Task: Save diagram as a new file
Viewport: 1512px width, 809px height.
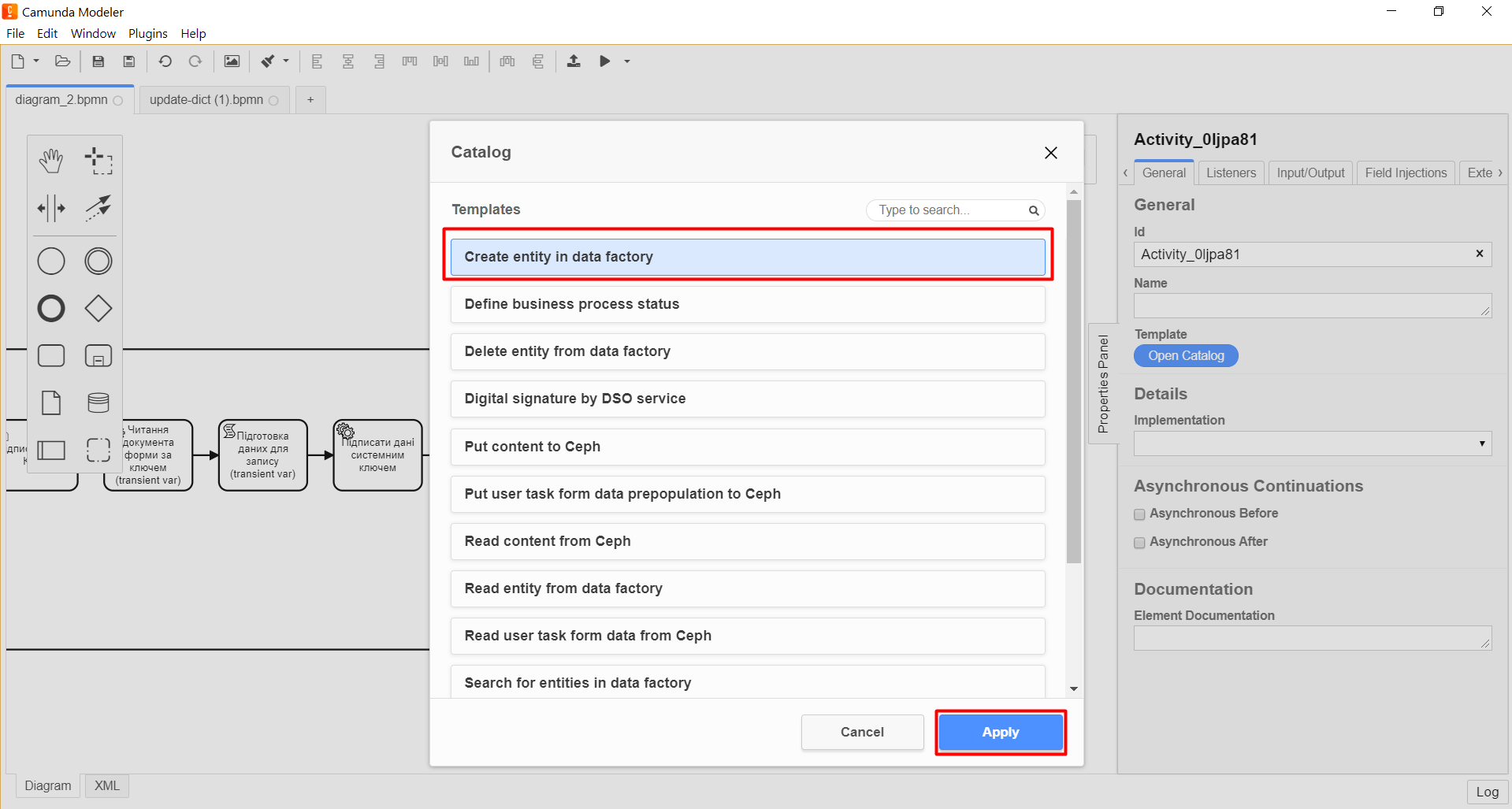Action: pyautogui.click(x=129, y=61)
